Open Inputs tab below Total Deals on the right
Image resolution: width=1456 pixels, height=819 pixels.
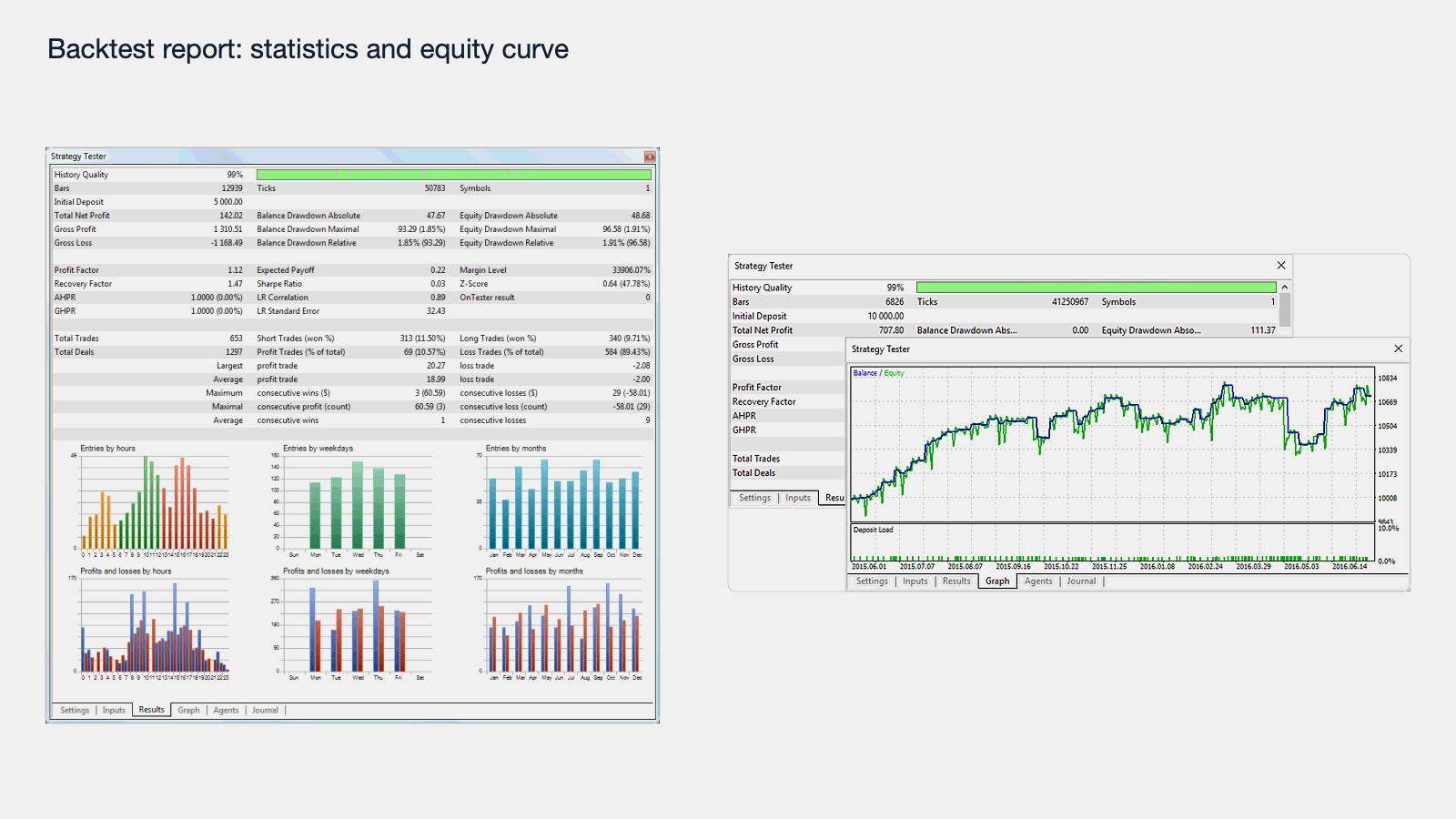point(798,498)
